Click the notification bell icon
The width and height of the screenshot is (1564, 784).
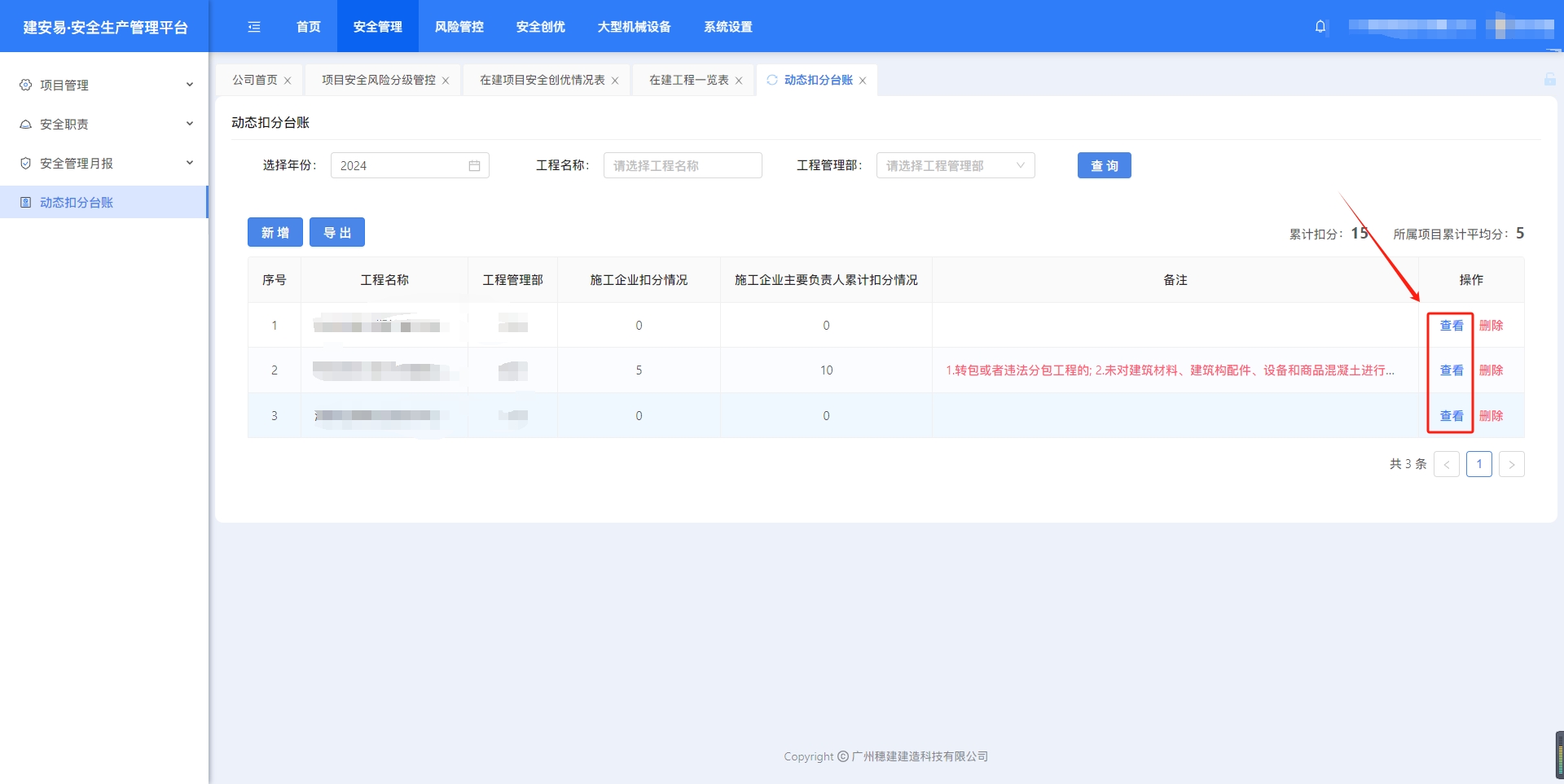coord(1320,27)
